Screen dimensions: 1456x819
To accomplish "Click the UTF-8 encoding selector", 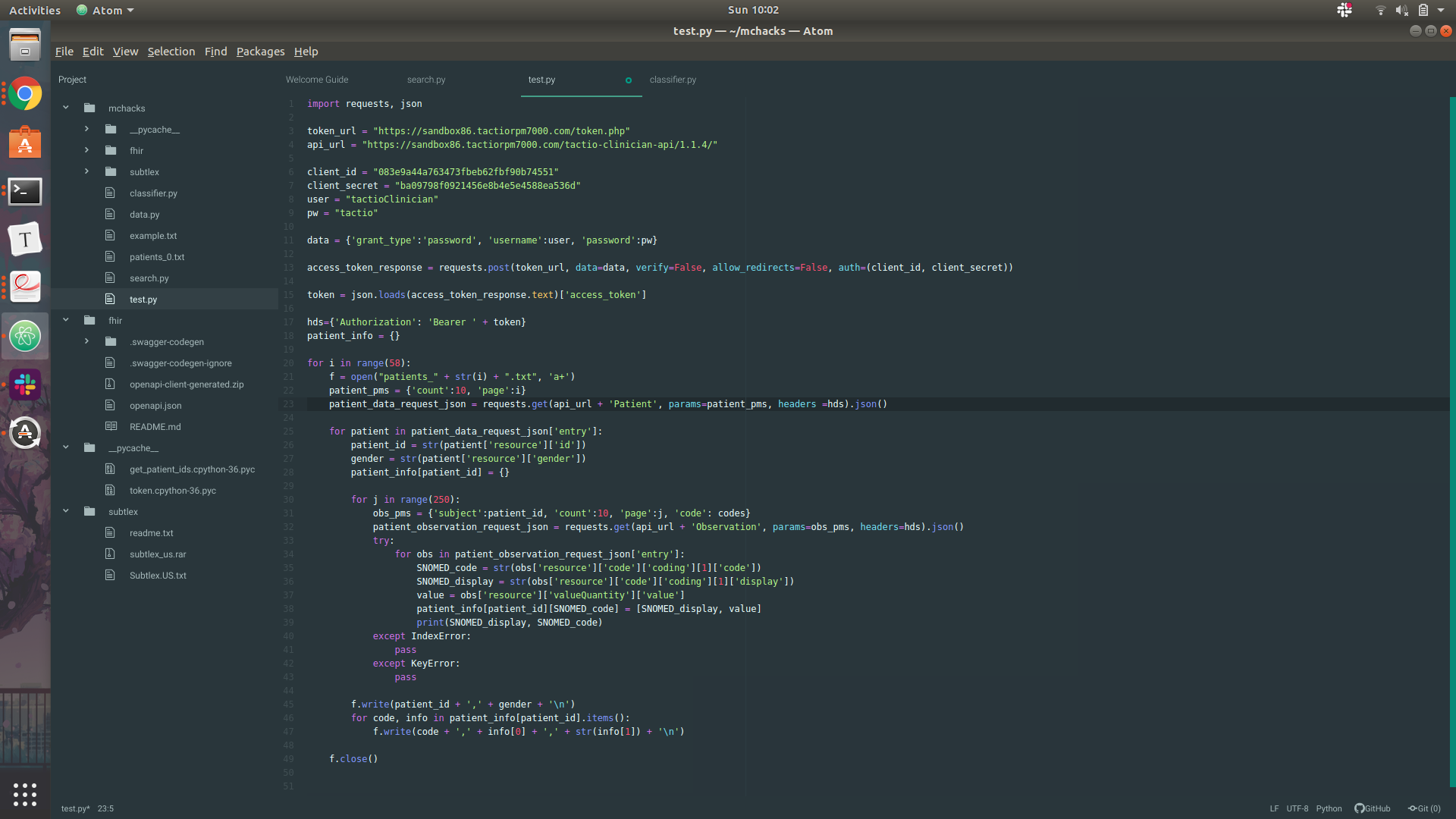I will tap(1297, 808).
